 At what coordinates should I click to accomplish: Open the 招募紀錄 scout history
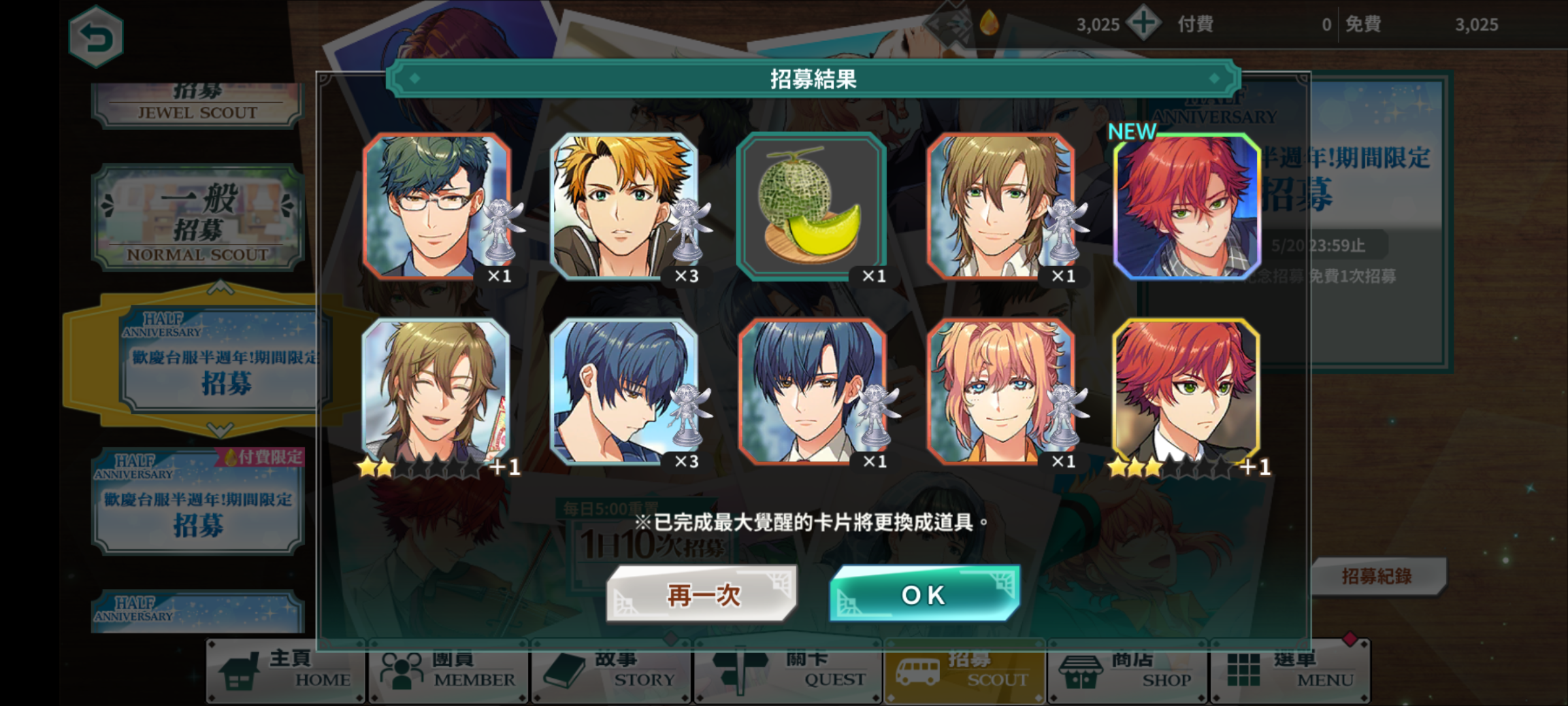click(x=1377, y=576)
